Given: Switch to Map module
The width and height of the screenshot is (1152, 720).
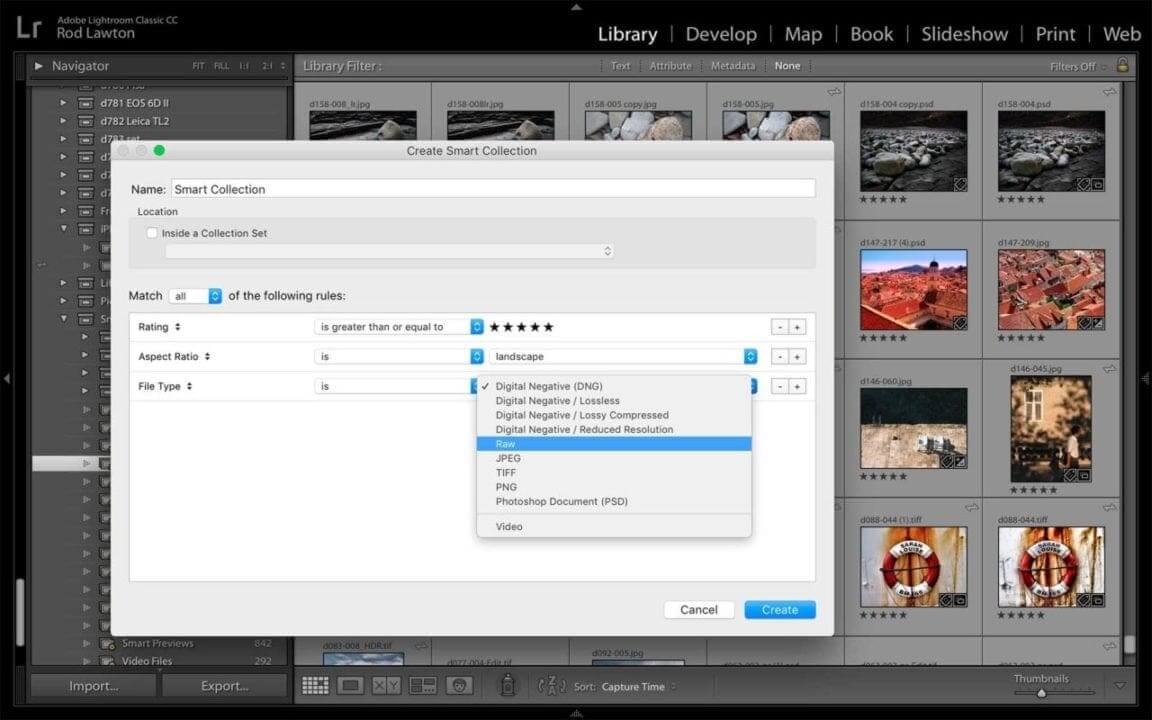Looking at the screenshot, I should pyautogui.click(x=803, y=35).
